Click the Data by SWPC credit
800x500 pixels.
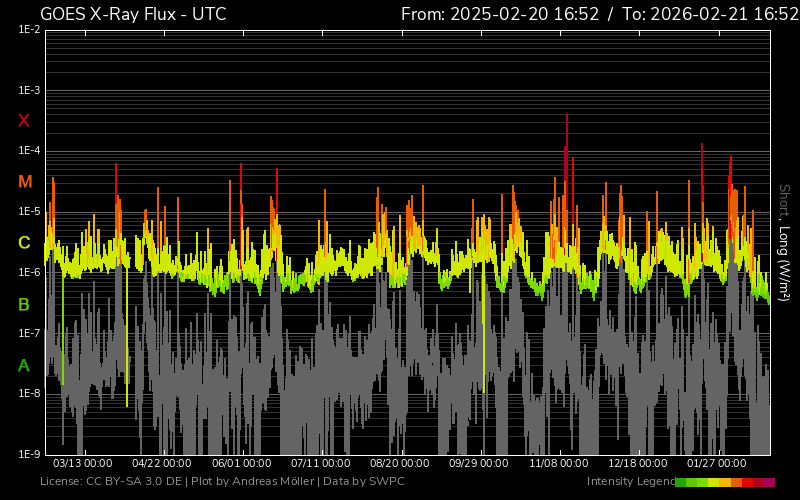370,482
